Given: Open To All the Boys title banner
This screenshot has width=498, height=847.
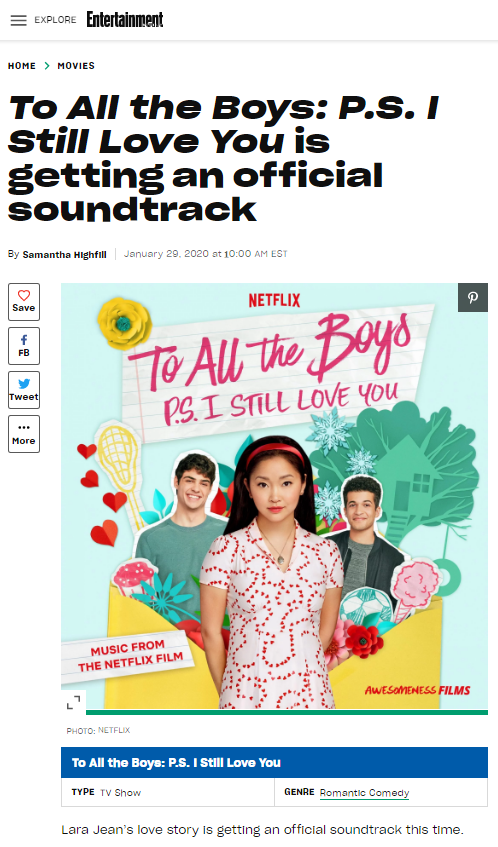Looking at the screenshot, I should (274, 762).
